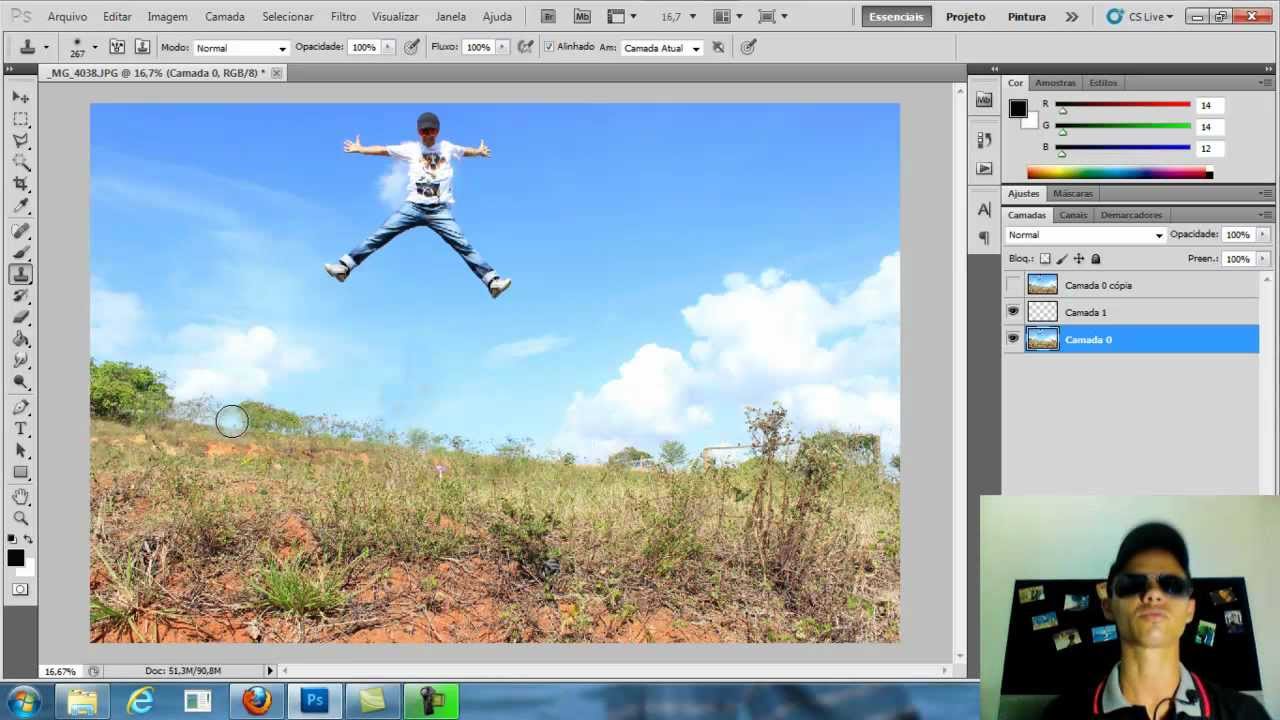The image size is (1280, 720).
Task: Open the History panel icon
Action: tap(984, 139)
